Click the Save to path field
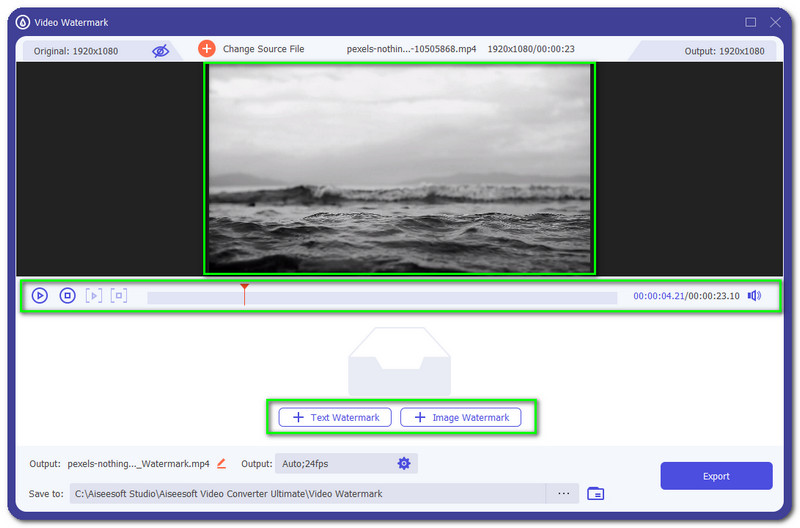The image size is (800, 528). 307,494
